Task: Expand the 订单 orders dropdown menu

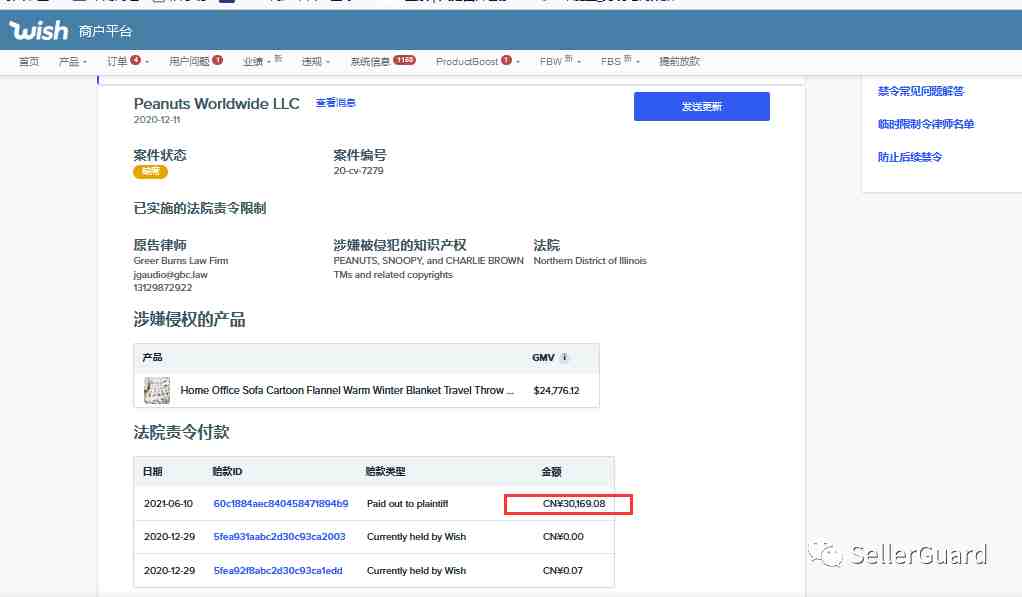Action: coord(117,61)
